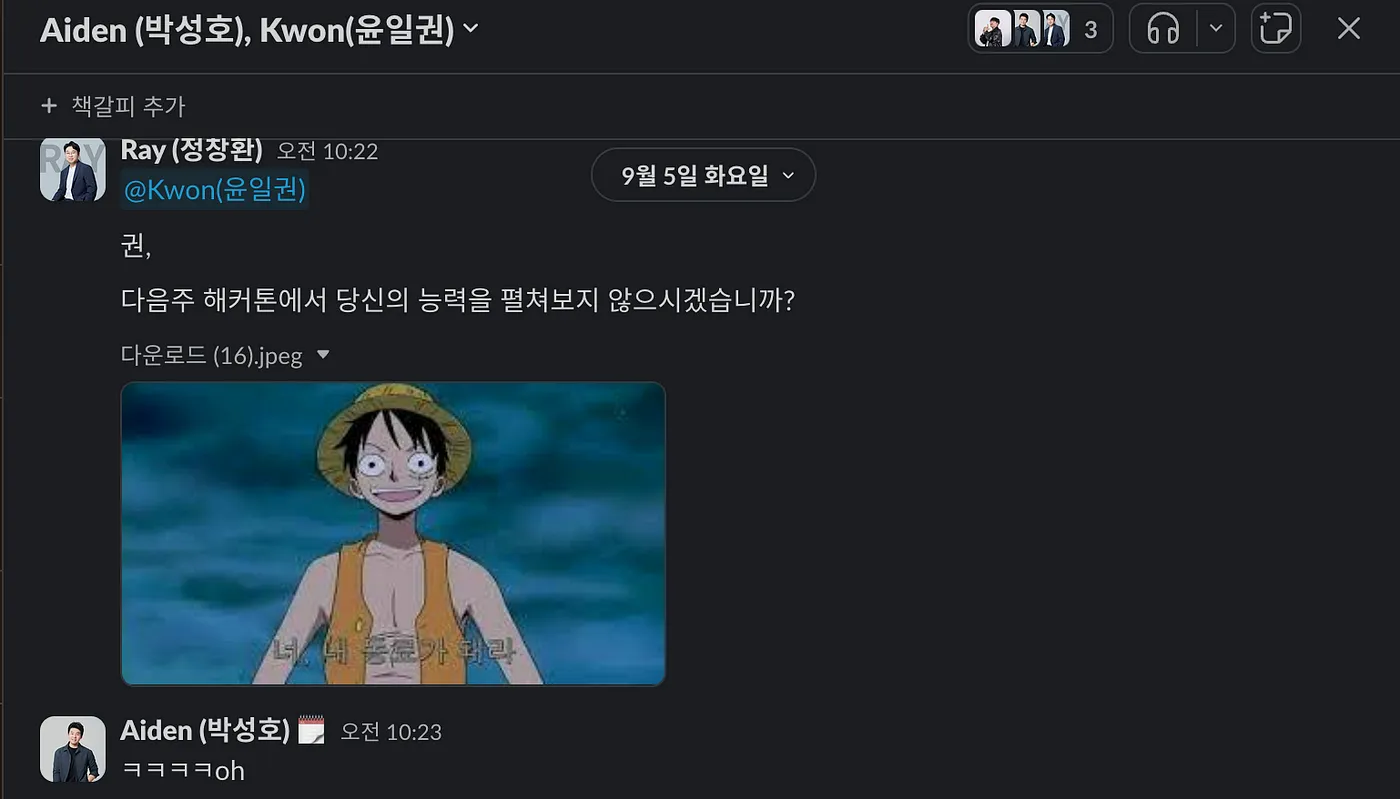Collapse the 다운로드 (16).jpeg image preview triangle
The height and width of the screenshot is (799, 1400).
pos(323,355)
